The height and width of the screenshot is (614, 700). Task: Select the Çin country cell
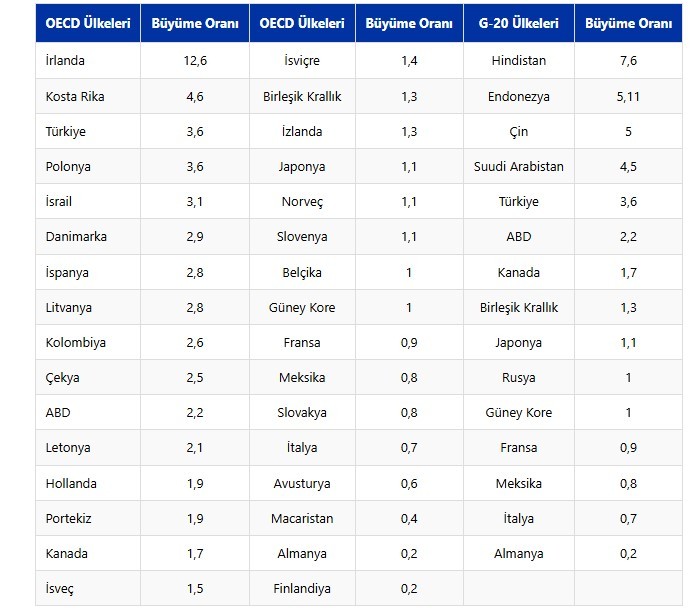click(518, 132)
